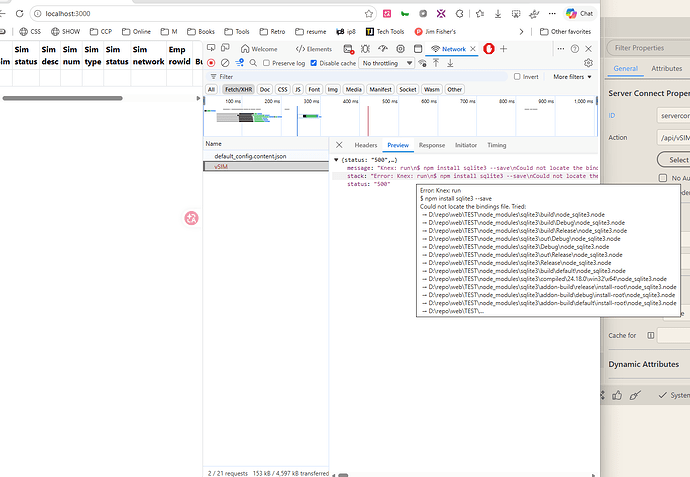Export HAR file with down arrow
The height and width of the screenshot is (477, 690).
pyautogui.click(x=450, y=63)
